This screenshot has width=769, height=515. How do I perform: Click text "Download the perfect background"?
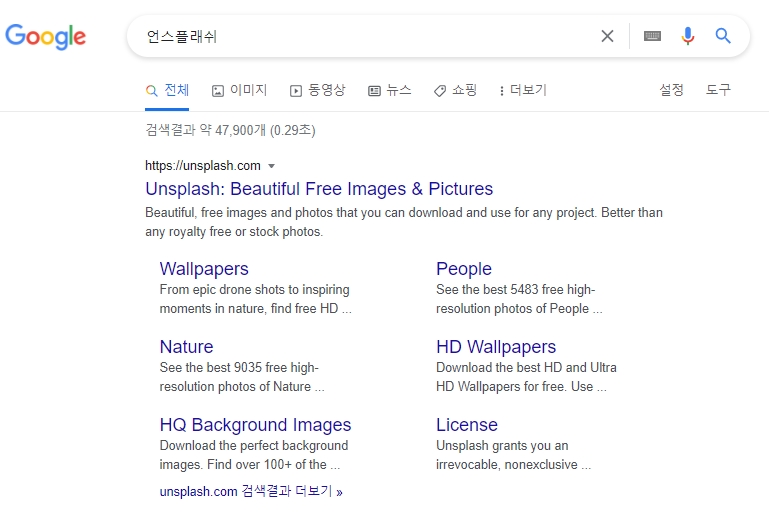coord(254,445)
